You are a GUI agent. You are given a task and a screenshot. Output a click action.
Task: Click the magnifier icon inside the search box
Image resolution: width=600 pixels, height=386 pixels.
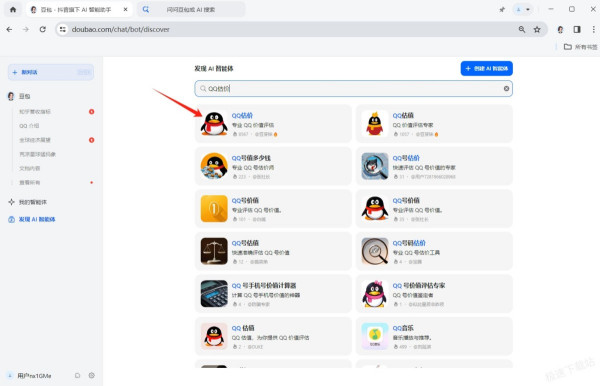203,88
